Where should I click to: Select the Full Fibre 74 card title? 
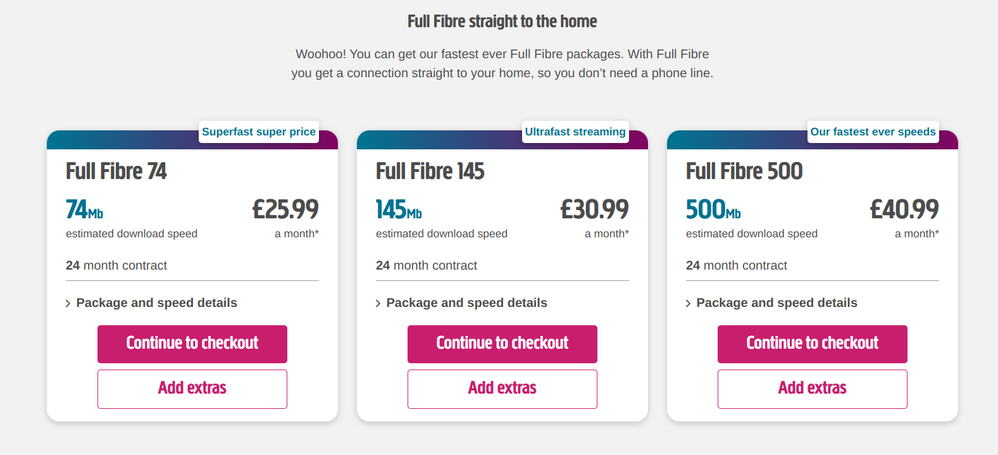tap(116, 171)
